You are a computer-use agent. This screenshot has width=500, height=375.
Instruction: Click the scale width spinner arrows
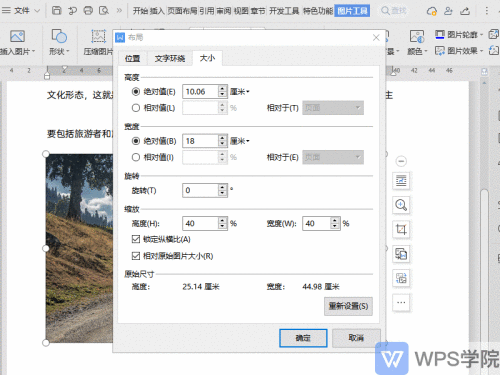pyautogui.click(x=335, y=223)
